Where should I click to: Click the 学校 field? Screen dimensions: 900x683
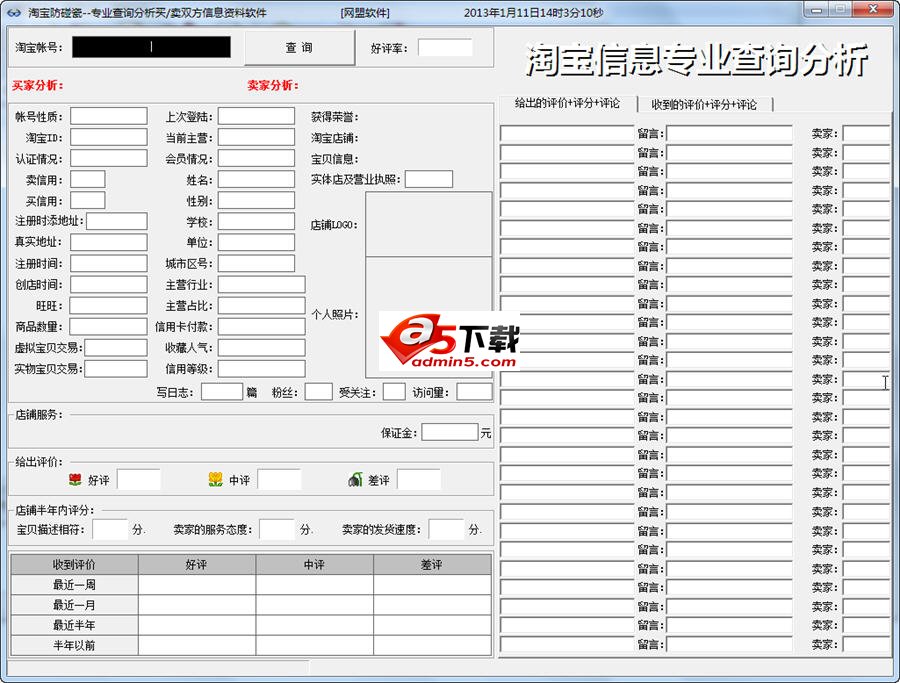[257, 221]
